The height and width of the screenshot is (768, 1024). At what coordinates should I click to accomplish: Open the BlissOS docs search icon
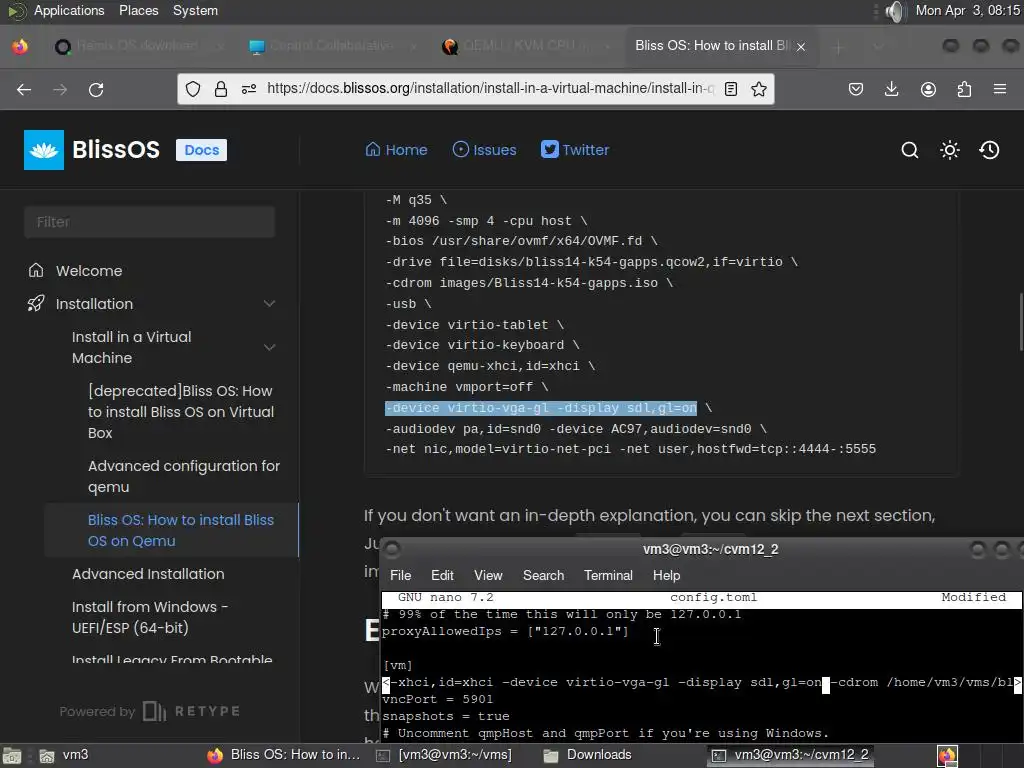tap(910, 150)
